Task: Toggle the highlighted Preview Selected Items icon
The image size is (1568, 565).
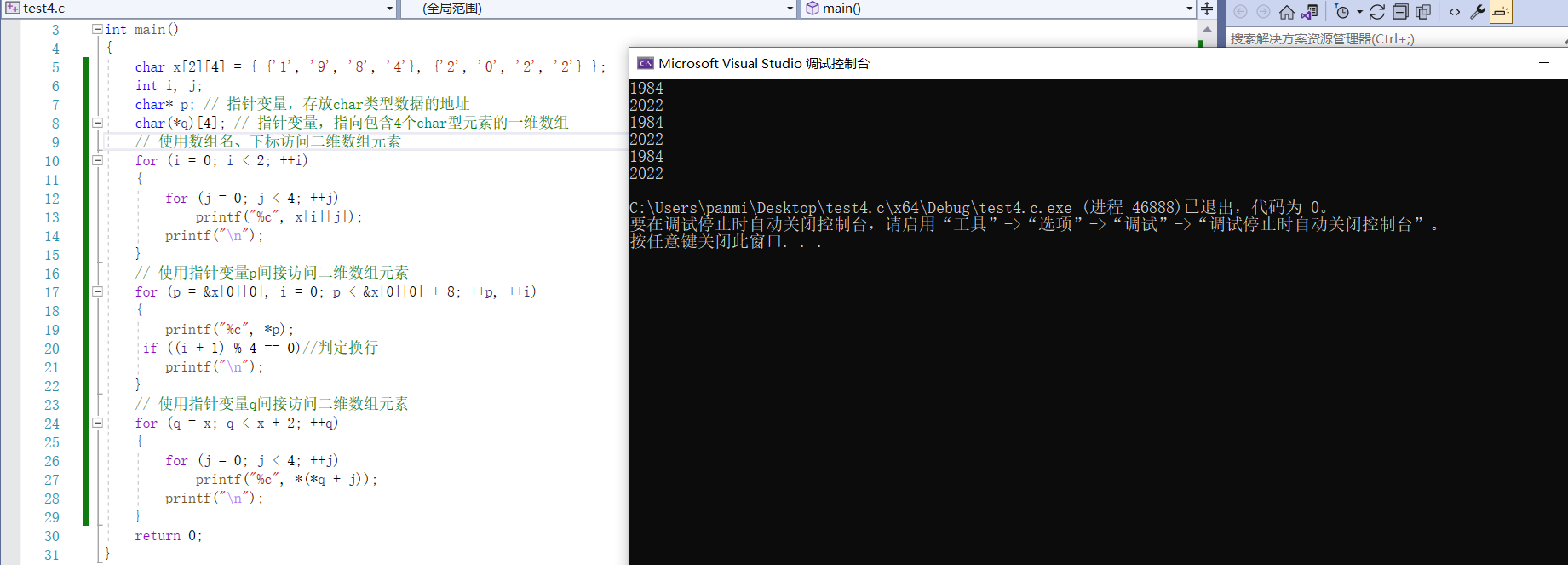Action: click(1501, 12)
